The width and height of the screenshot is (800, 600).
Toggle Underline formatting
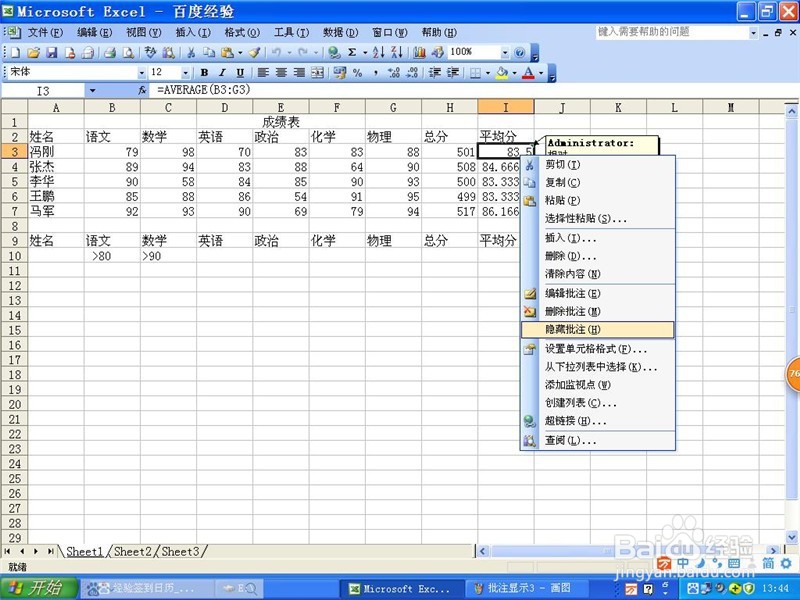pyautogui.click(x=240, y=73)
